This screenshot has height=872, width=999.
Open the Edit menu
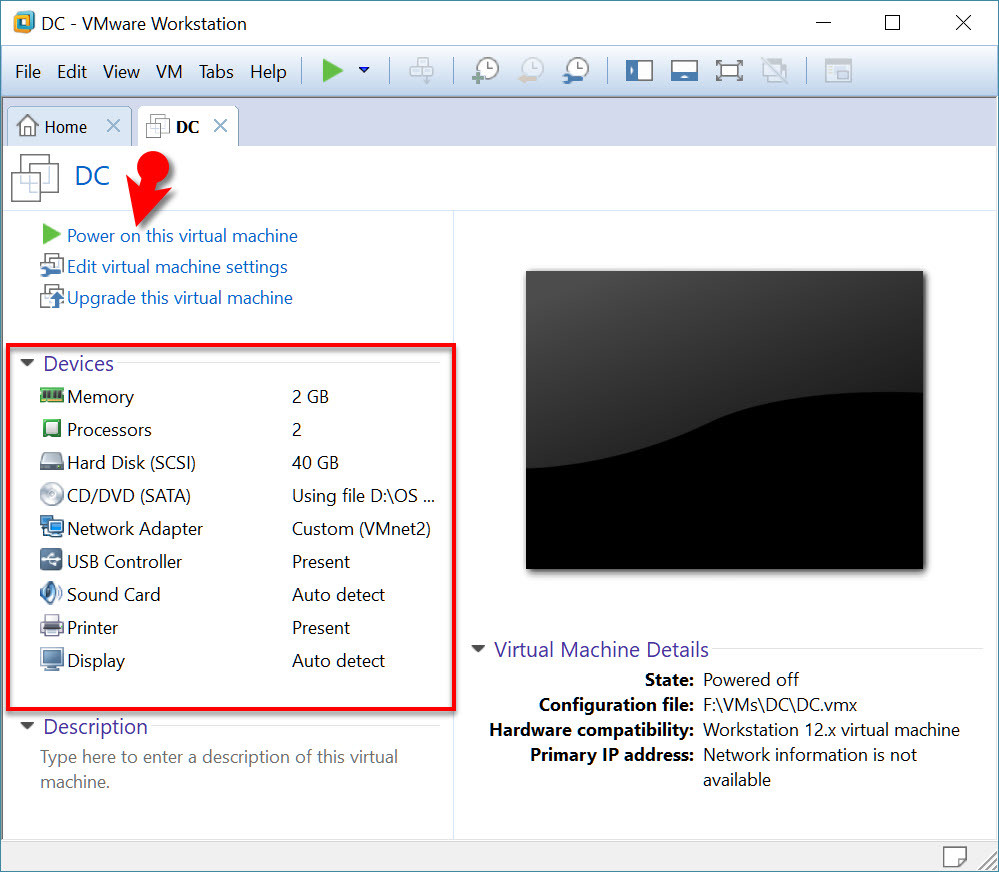(72, 72)
